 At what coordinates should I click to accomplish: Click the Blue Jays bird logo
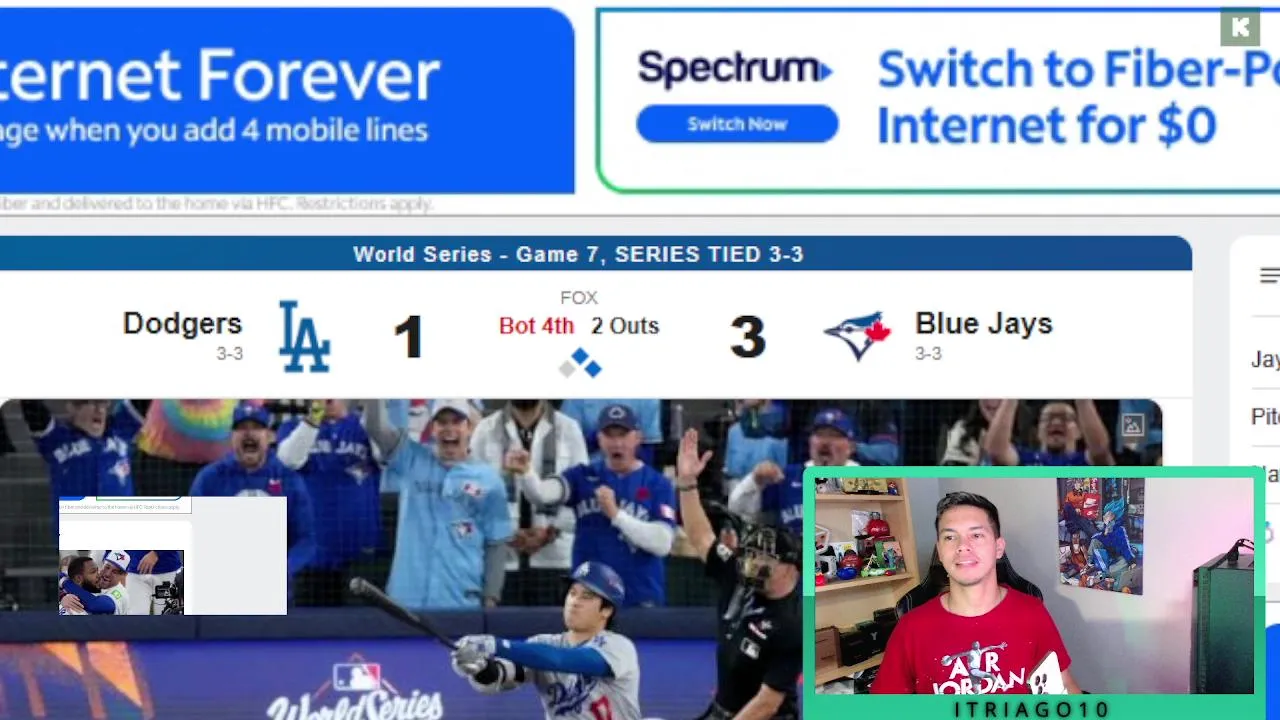pyautogui.click(x=856, y=336)
